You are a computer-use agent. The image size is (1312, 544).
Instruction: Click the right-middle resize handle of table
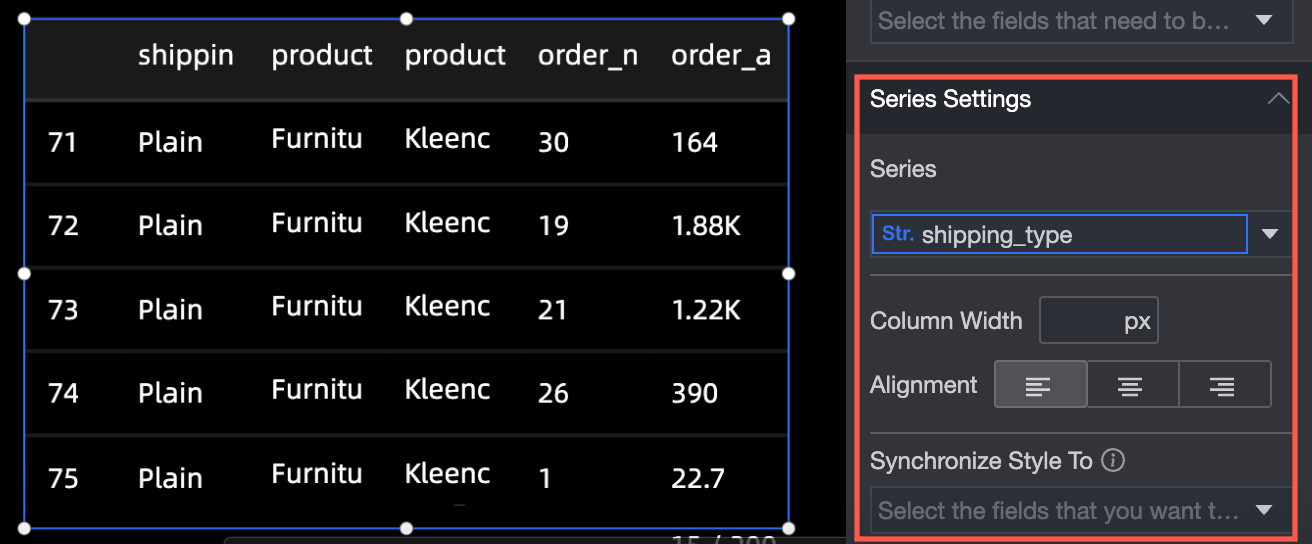(x=788, y=273)
